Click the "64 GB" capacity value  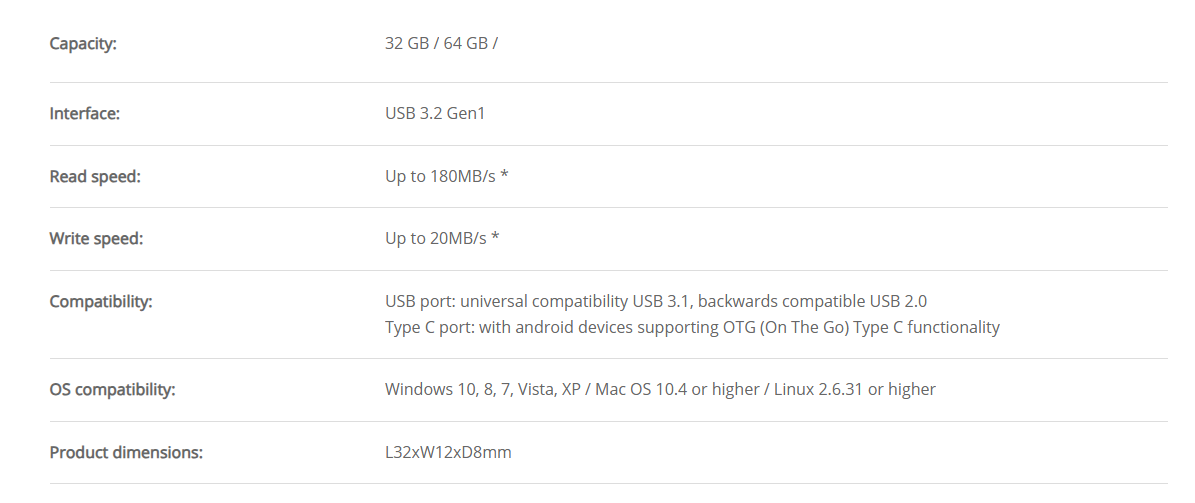point(463,44)
